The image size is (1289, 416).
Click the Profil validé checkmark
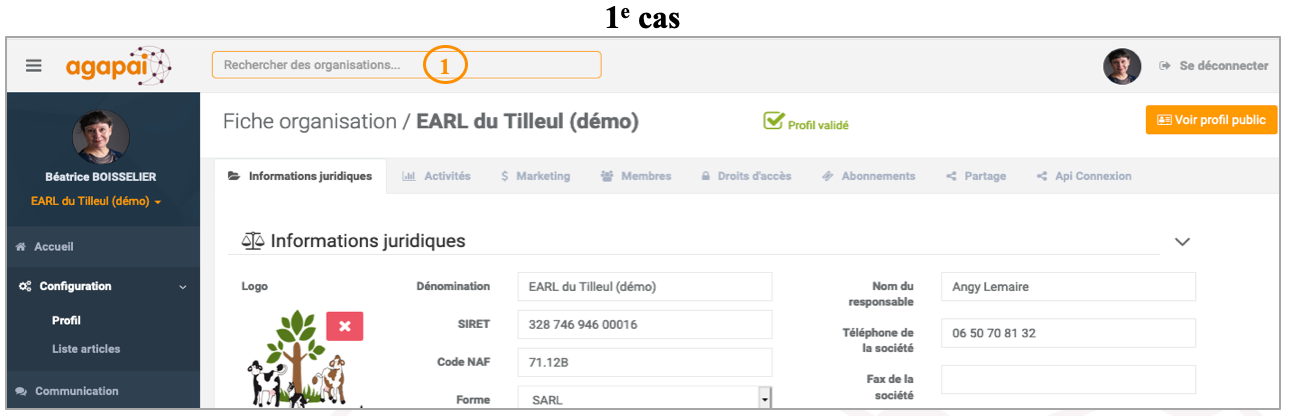click(773, 121)
